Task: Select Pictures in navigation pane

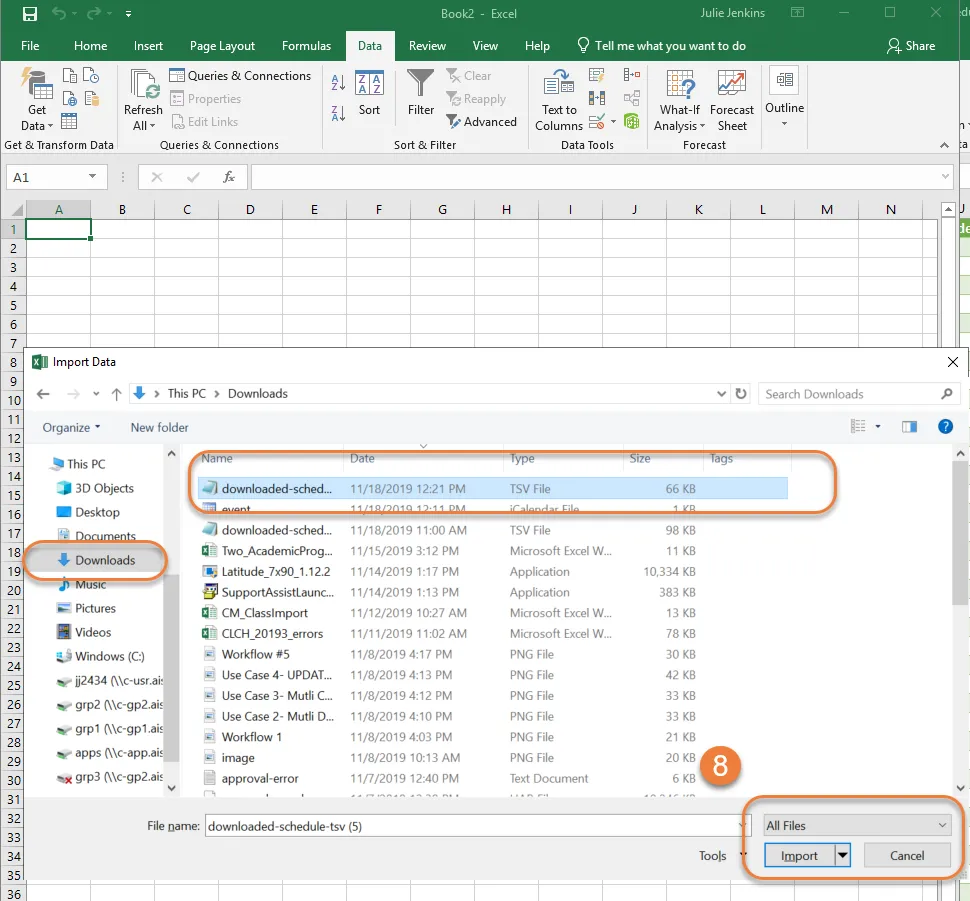Action: (87, 608)
